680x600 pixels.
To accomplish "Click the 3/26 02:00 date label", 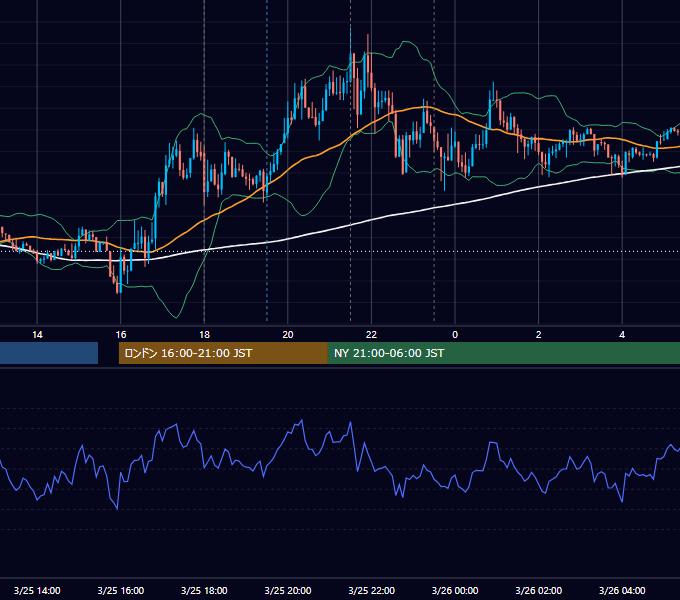I will click(x=539, y=590).
